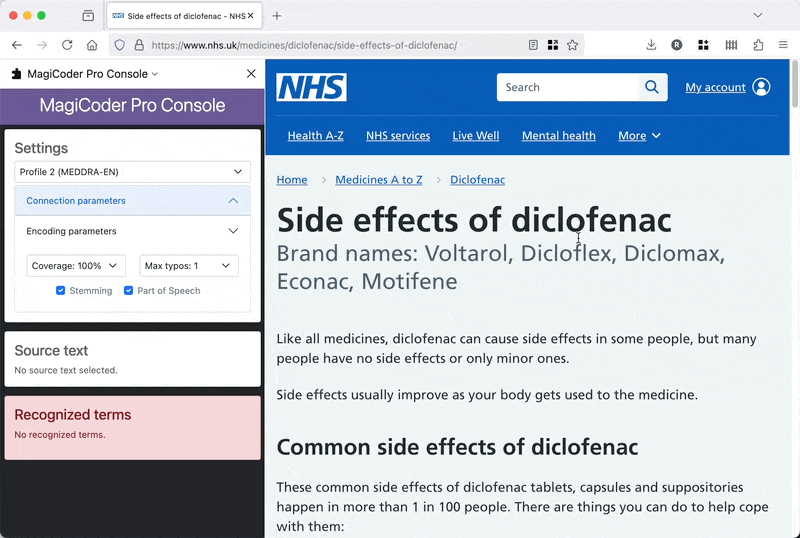Click the NHS logo

311,87
